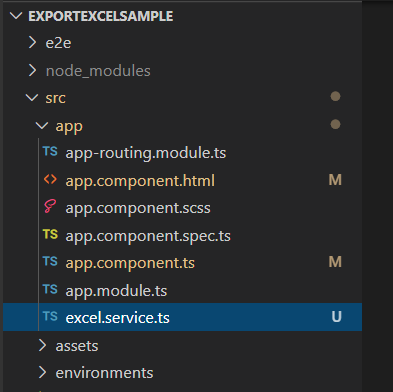Click the TypeScript icon of app-routing.module.ts
Image resolution: width=393 pixels, height=392 pixels.
click(50, 151)
